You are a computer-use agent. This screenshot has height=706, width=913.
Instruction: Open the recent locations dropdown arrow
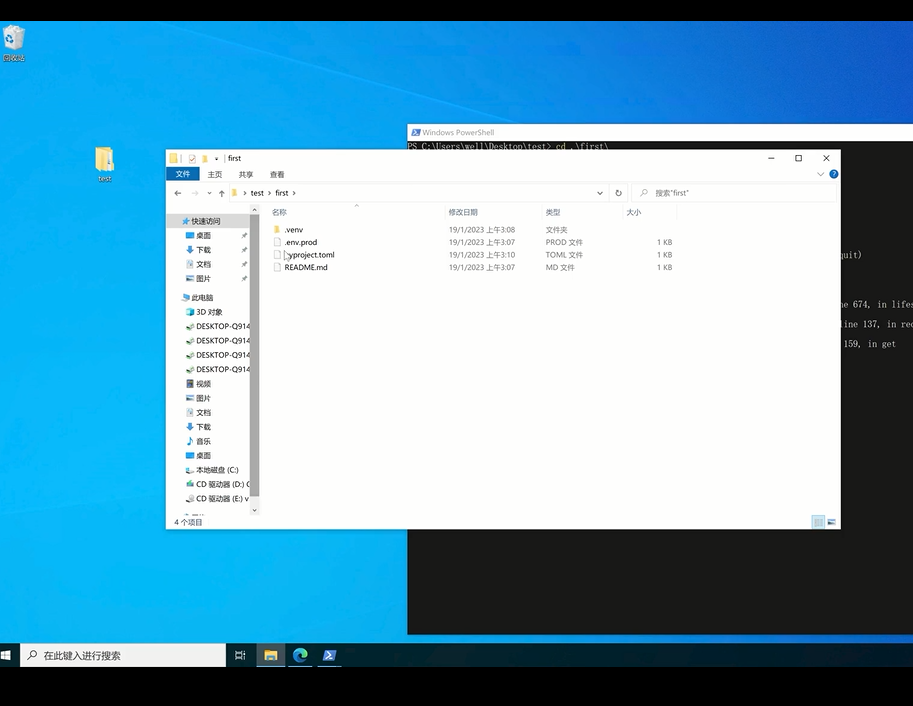tap(209, 193)
